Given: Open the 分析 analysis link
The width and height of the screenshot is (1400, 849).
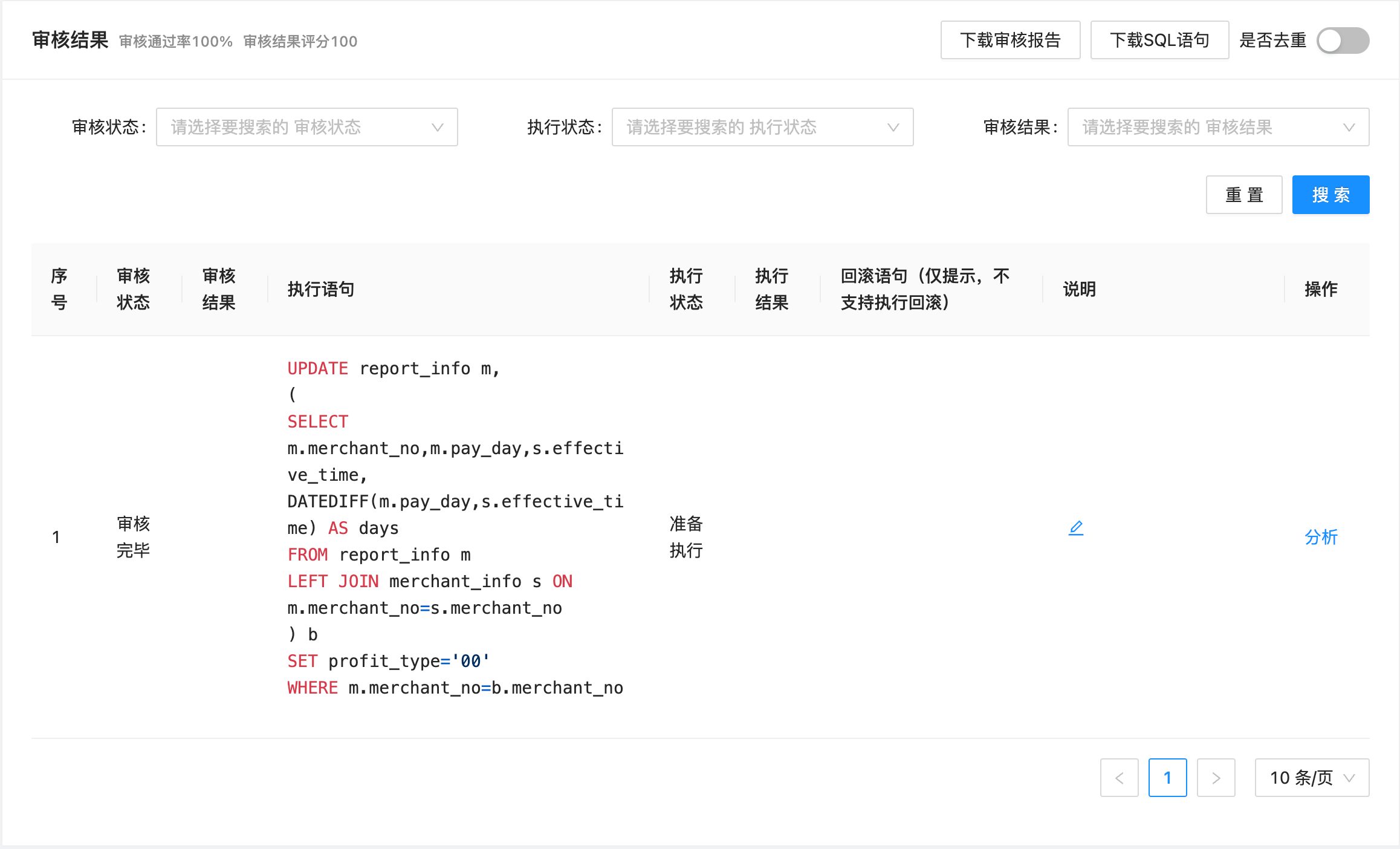Looking at the screenshot, I should 1321,537.
